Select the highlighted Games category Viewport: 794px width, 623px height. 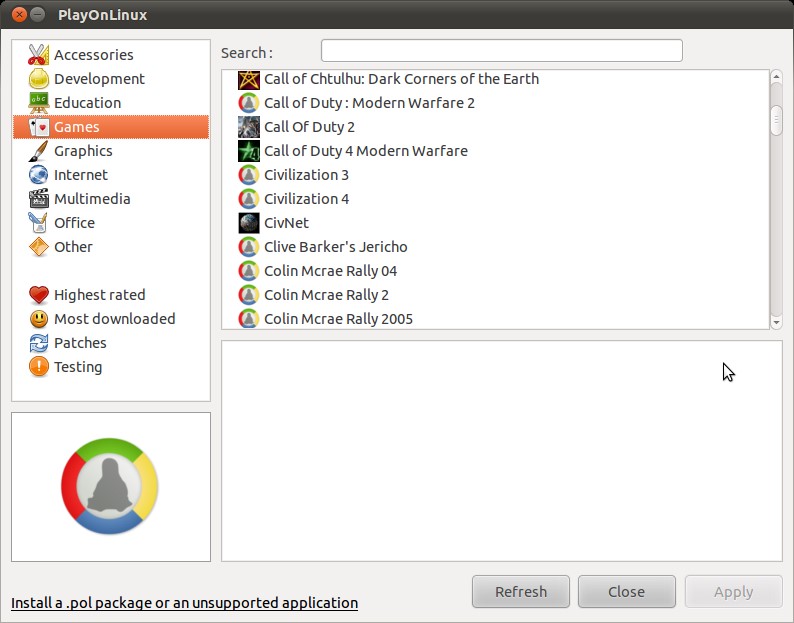pyautogui.click(x=111, y=127)
